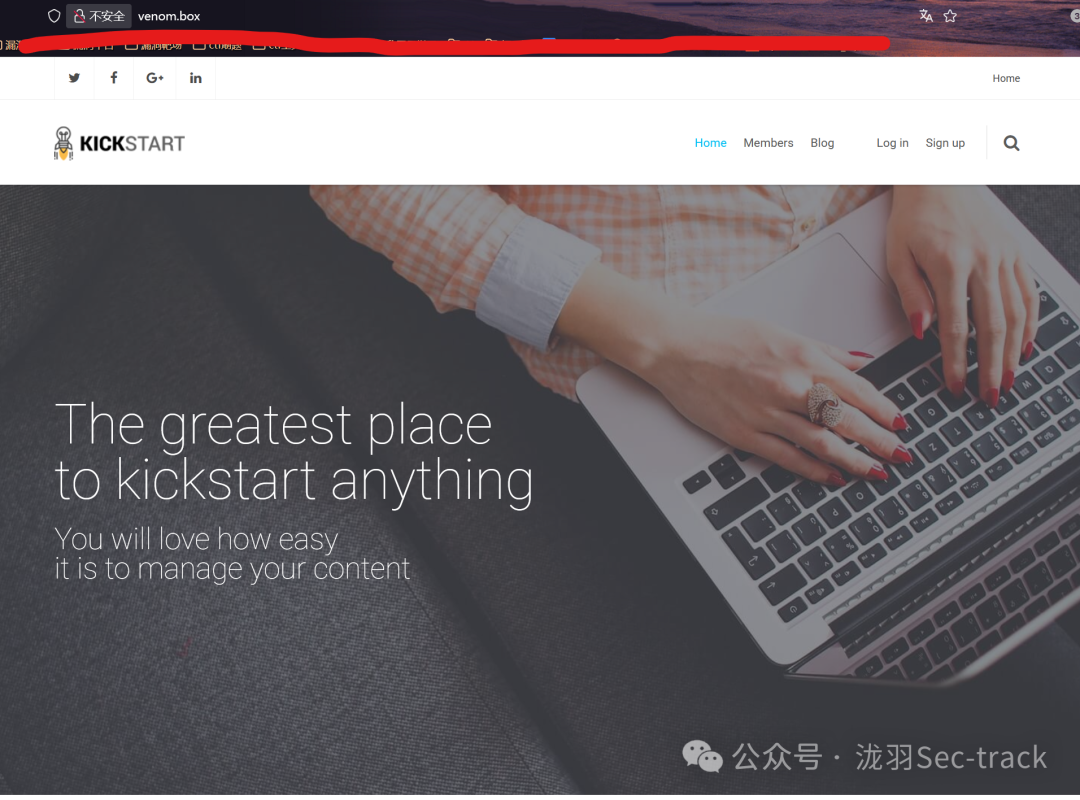Bookmark this page with the star icon

coord(951,16)
